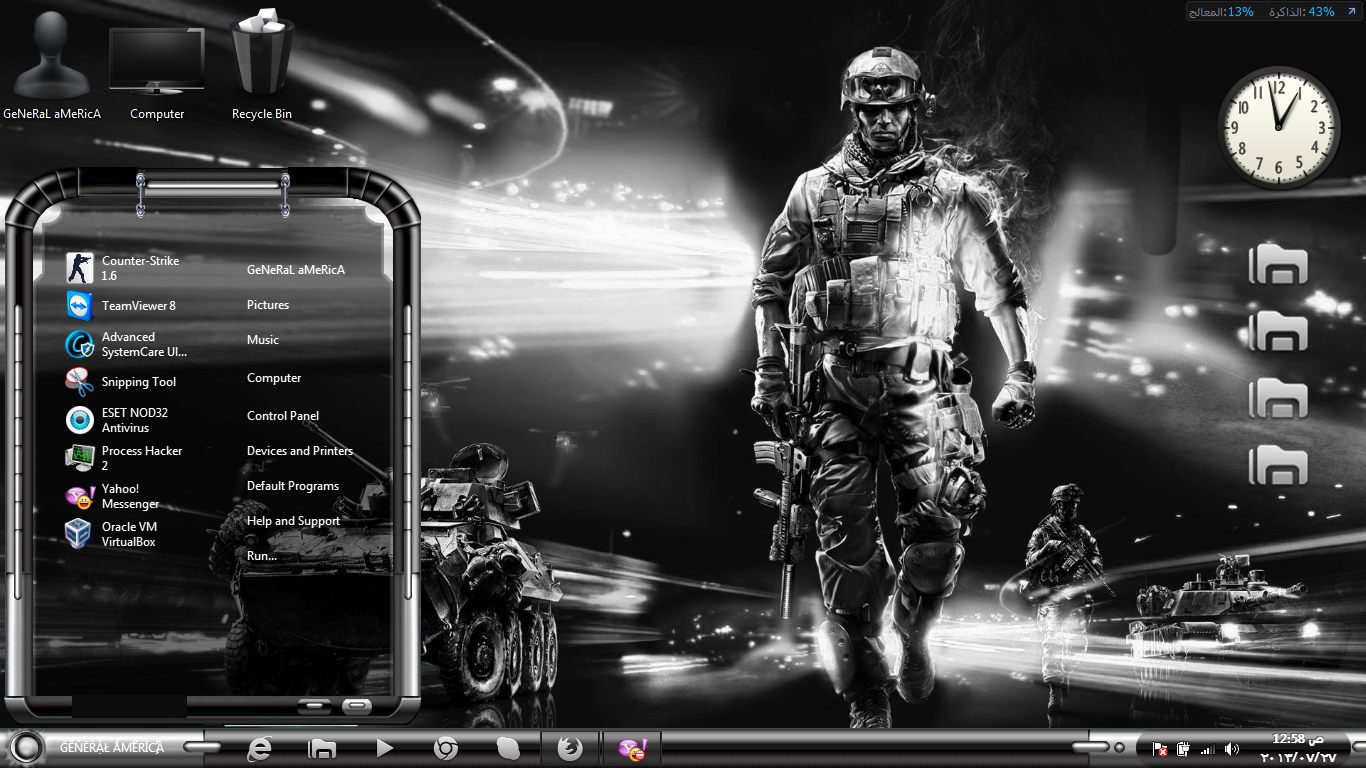Click the media player taskbar icon
The width and height of the screenshot is (1366, 768).
[x=384, y=748]
